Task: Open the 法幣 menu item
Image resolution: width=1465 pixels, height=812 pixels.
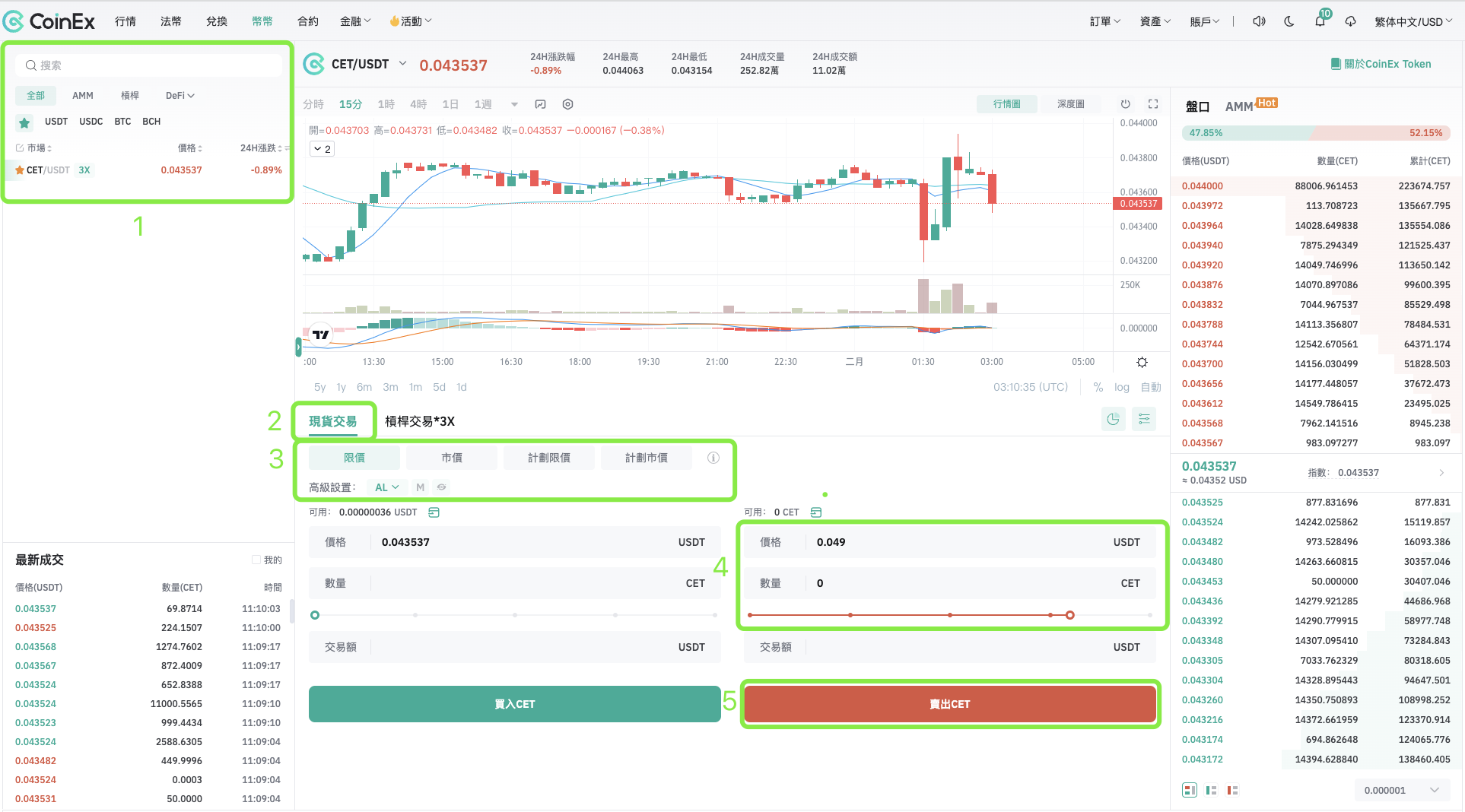Action: [x=171, y=21]
